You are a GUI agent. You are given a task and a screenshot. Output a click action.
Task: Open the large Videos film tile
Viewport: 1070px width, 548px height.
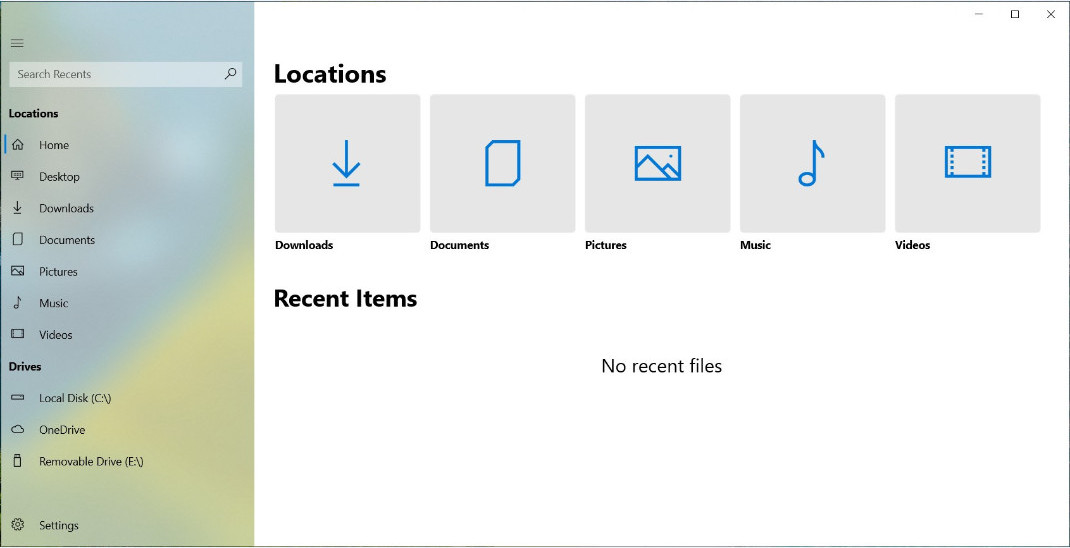pos(968,164)
